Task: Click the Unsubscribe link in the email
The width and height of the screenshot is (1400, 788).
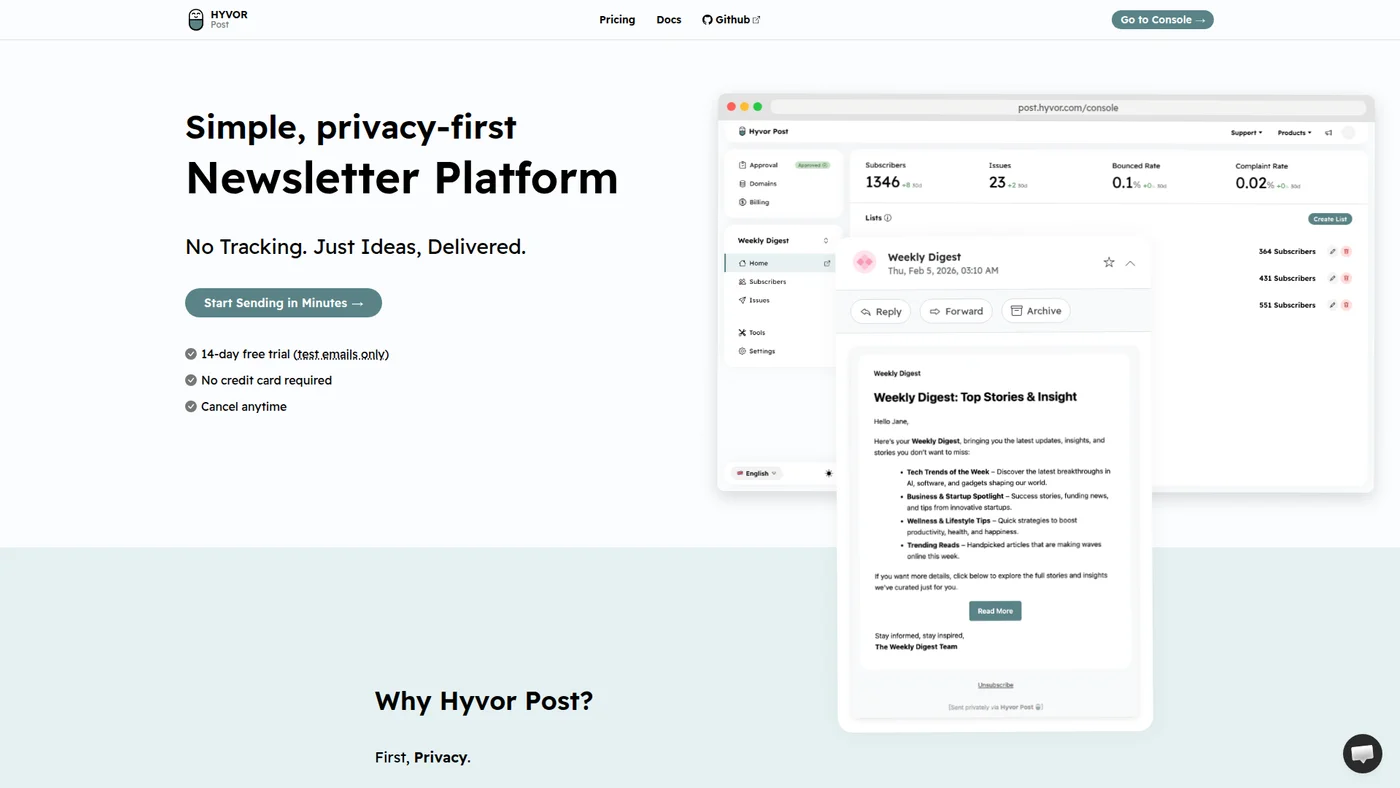Action: 995,685
